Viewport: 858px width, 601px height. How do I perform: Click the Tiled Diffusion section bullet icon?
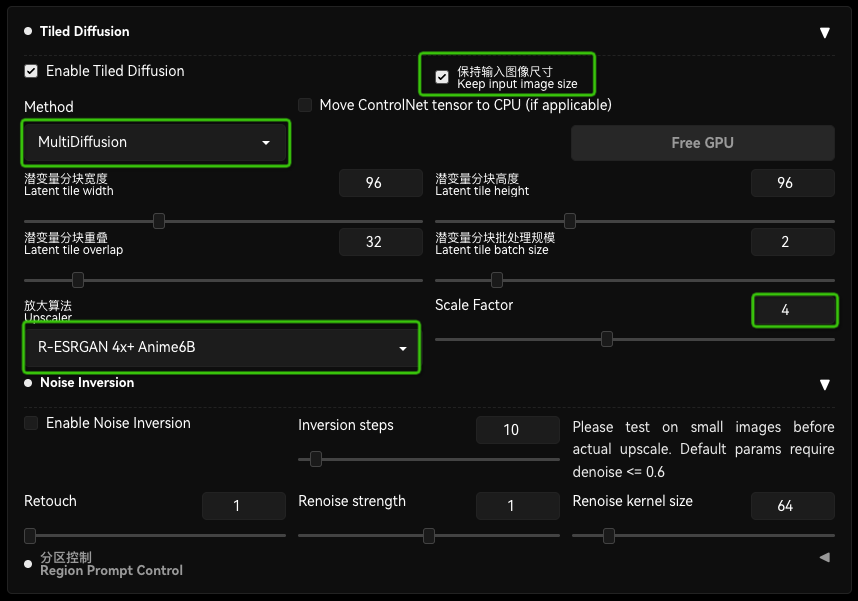tap(26, 31)
